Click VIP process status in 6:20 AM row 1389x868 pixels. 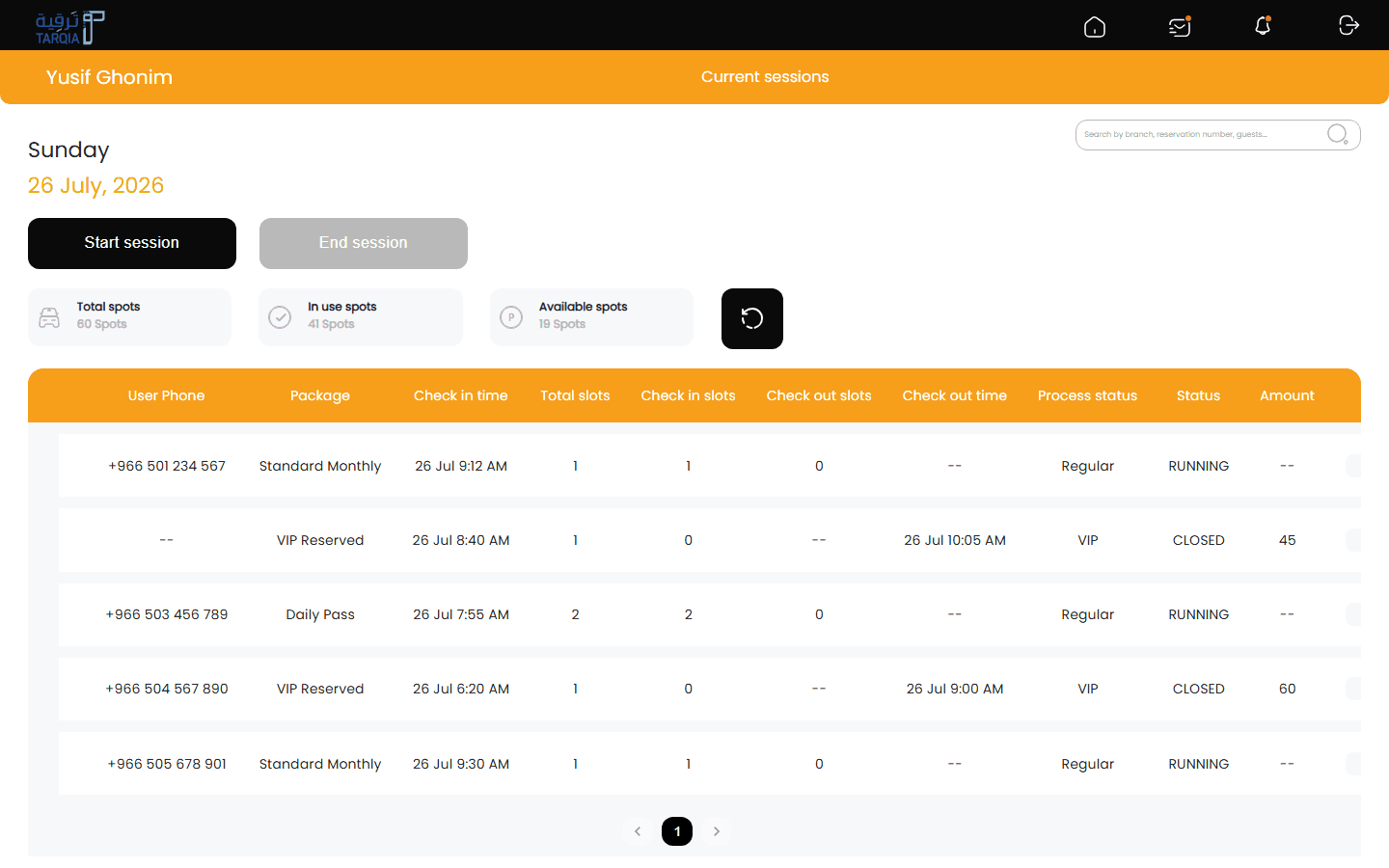click(1088, 689)
